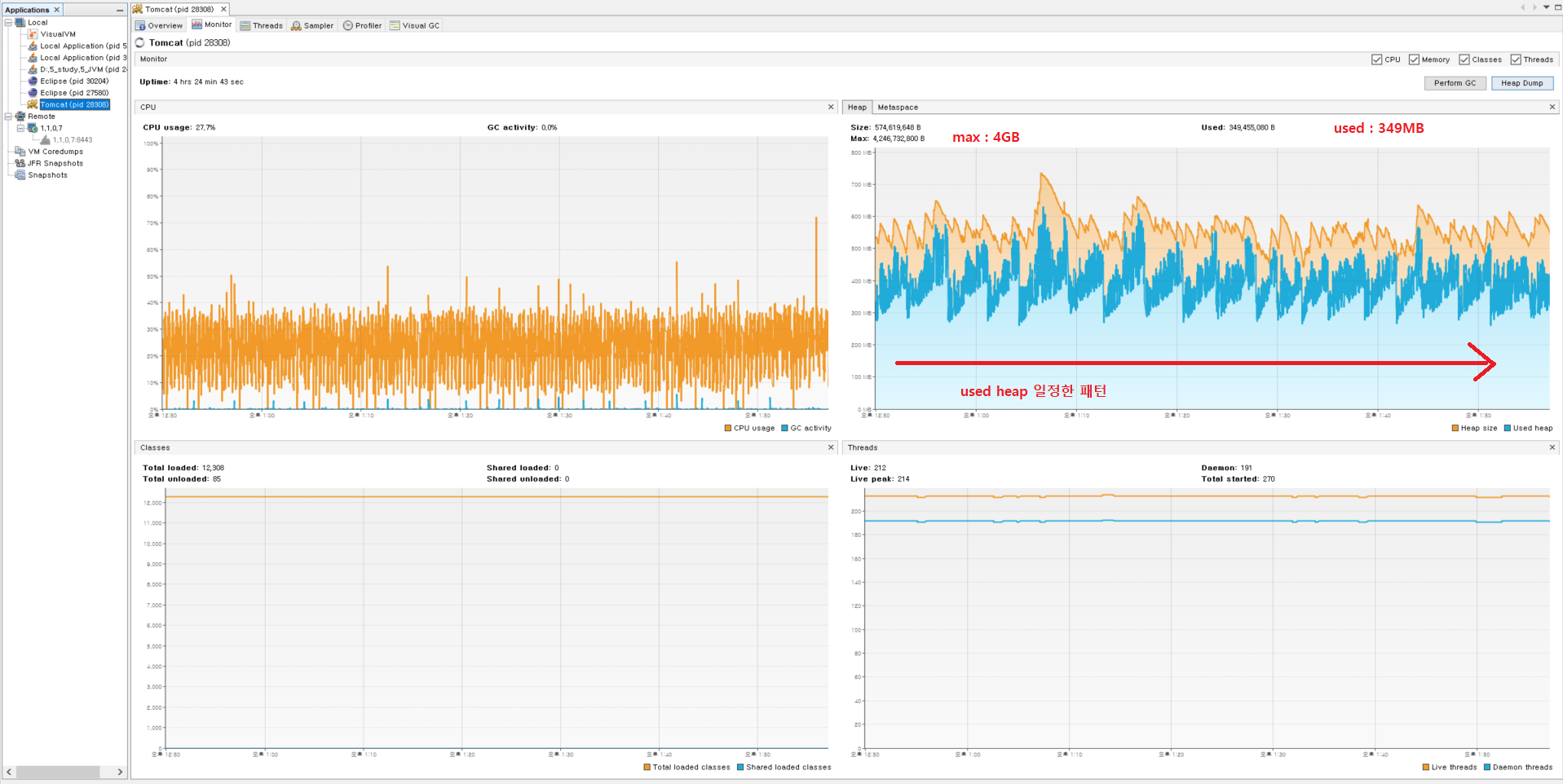
Task: Click the 1.1.0.7:8443 JMX connection icon
Action: 46,140
